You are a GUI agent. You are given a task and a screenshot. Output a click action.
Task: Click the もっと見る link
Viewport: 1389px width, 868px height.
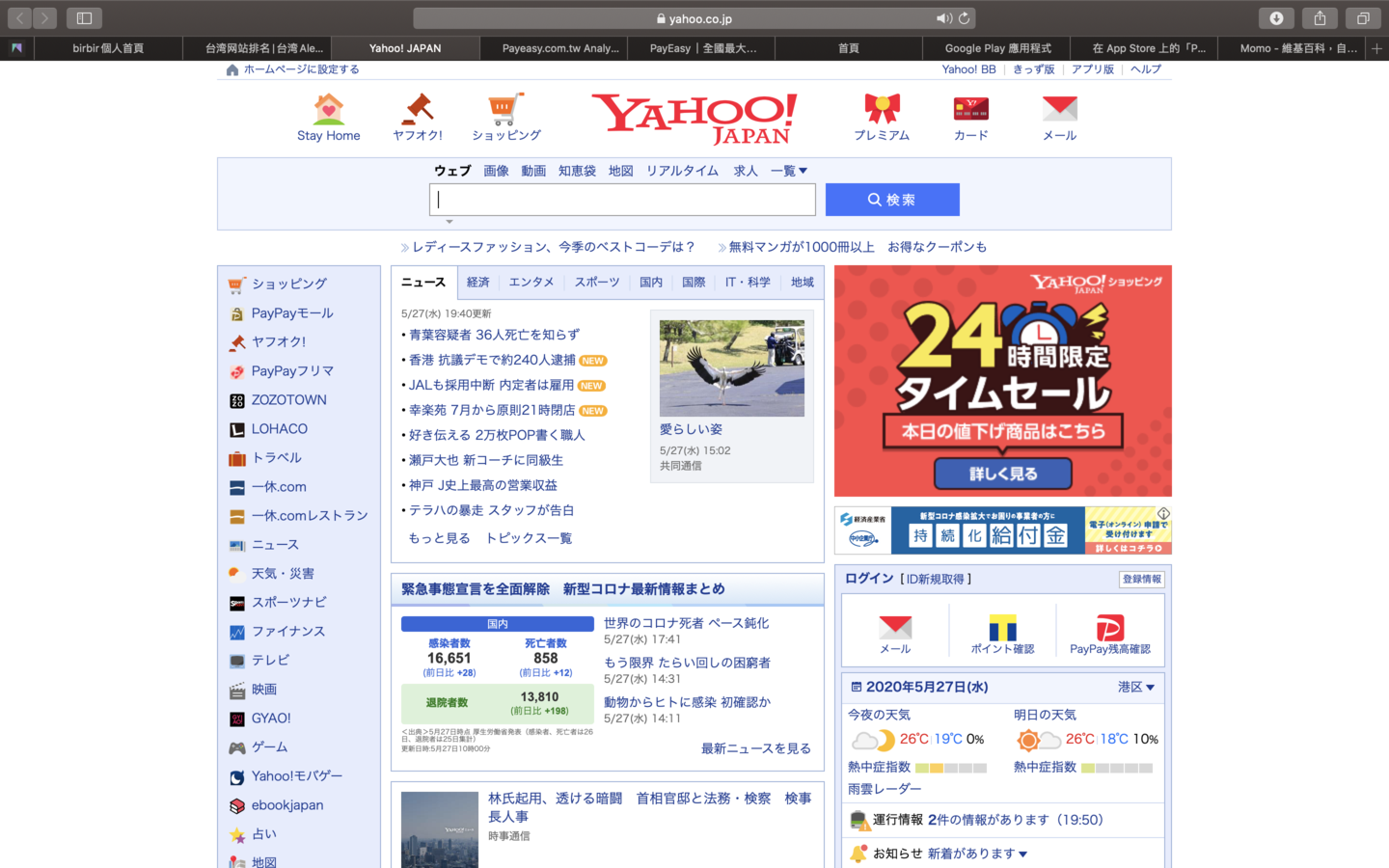coord(439,538)
